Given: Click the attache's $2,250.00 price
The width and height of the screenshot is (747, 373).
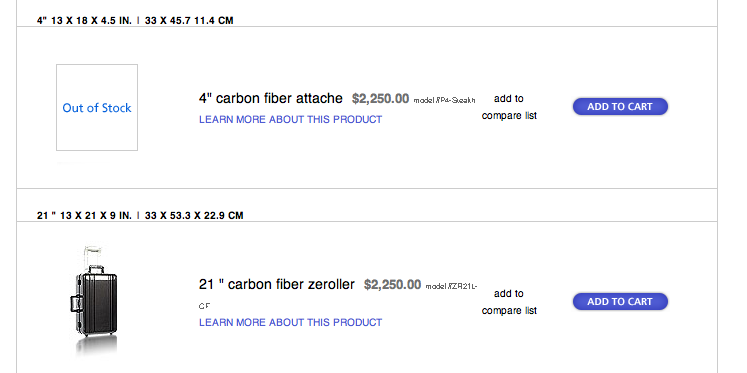Looking at the screenshot, I should [380, 99].
